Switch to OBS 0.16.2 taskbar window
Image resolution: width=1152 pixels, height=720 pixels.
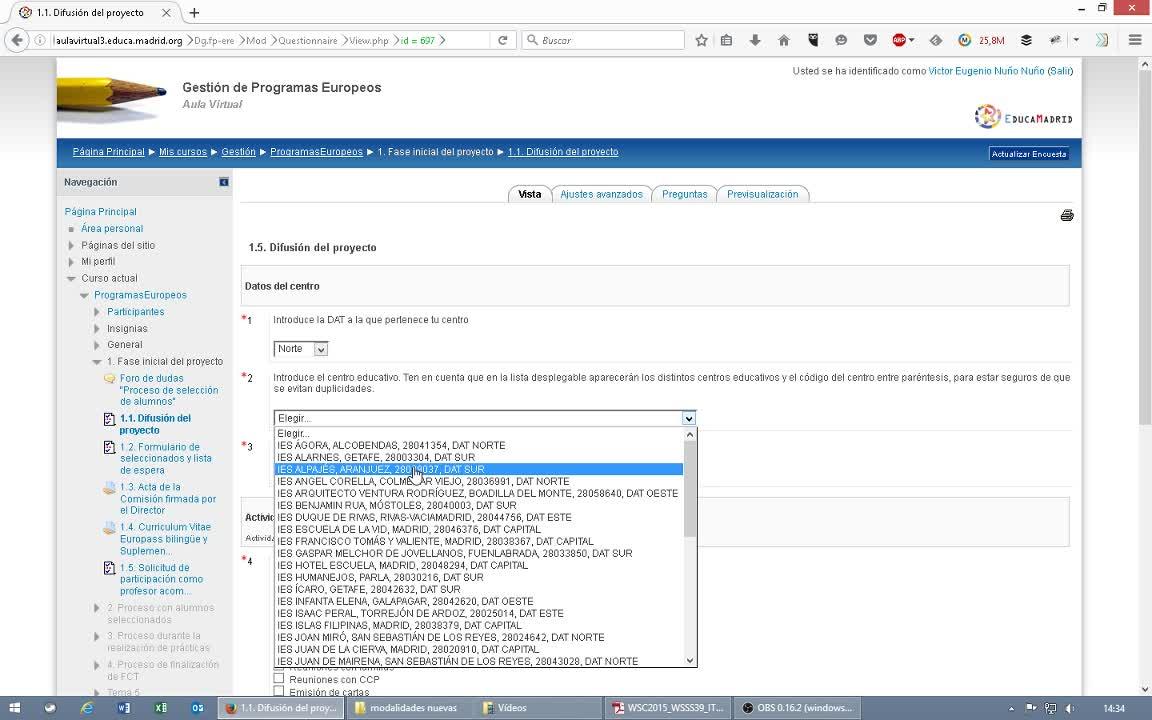click(x=799, y=708)
